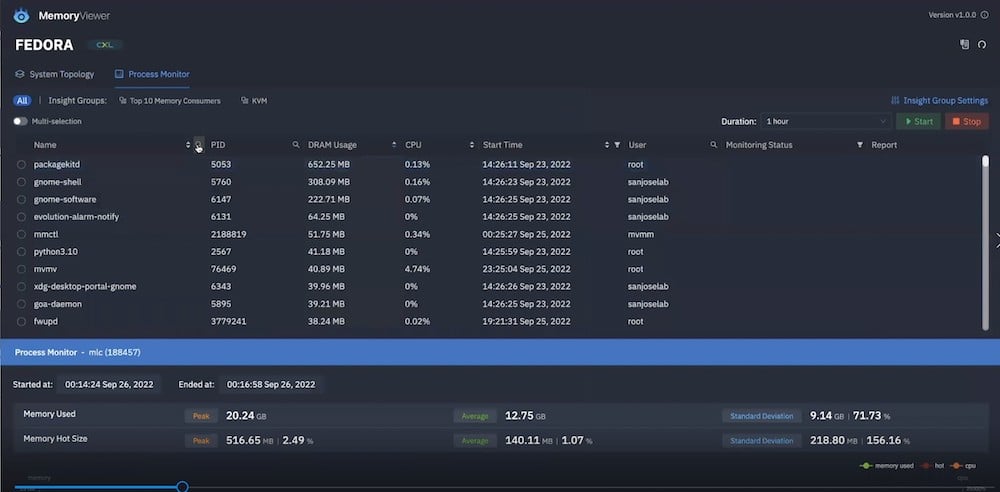Screen dimensions: 1000x492
Task: Click the red Stop button
Action: pos(967,121)
